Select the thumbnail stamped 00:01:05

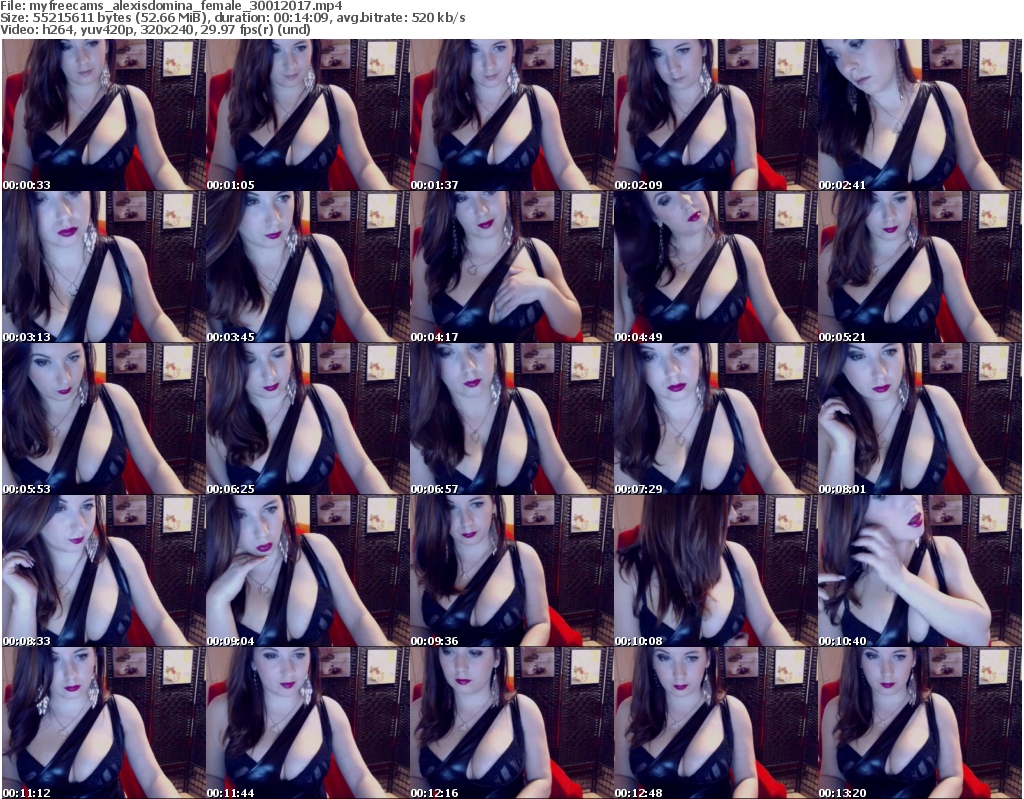click(x=308, y=115)
